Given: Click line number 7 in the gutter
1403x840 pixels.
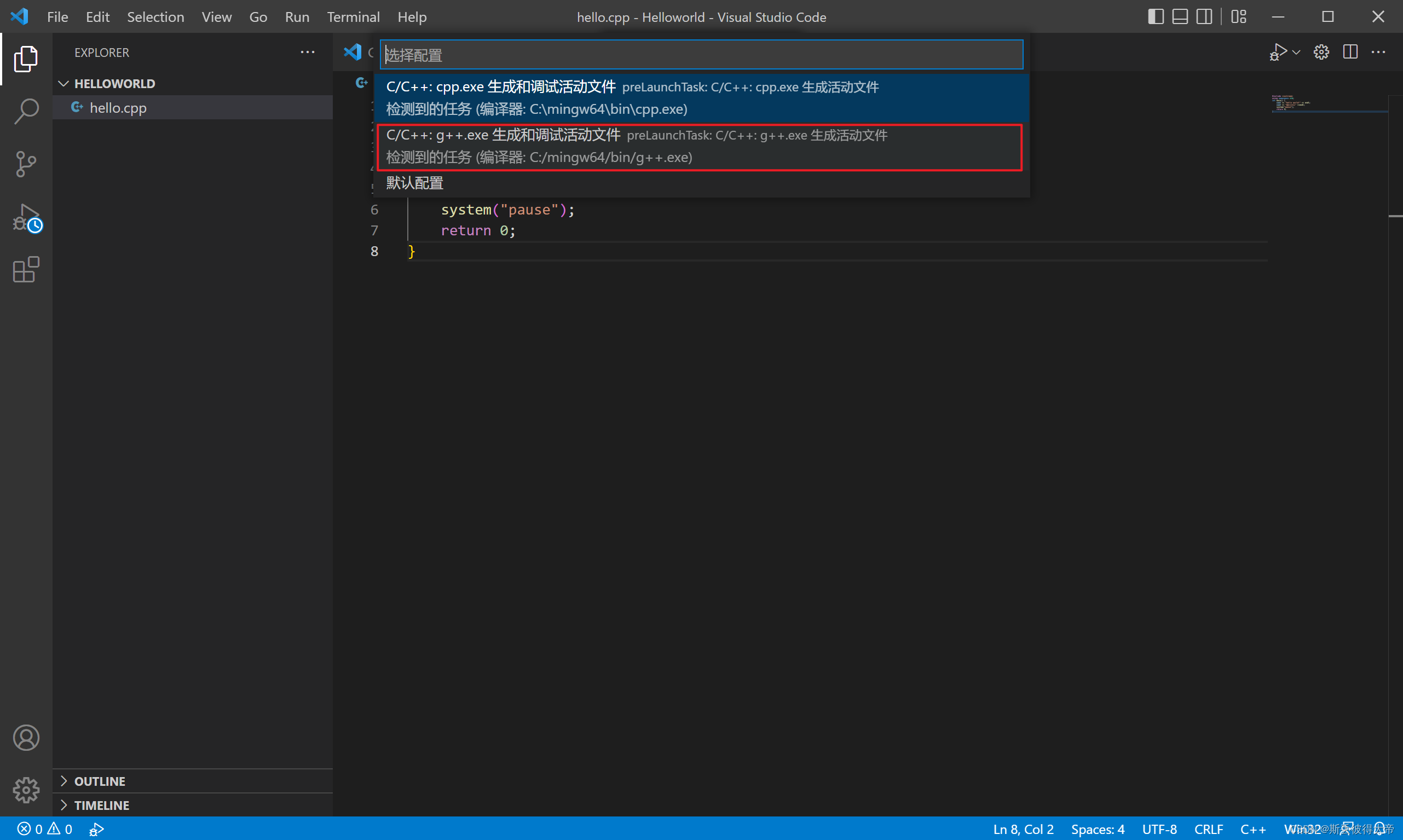Looking at the screenshot, I should (x=374, y=230).
